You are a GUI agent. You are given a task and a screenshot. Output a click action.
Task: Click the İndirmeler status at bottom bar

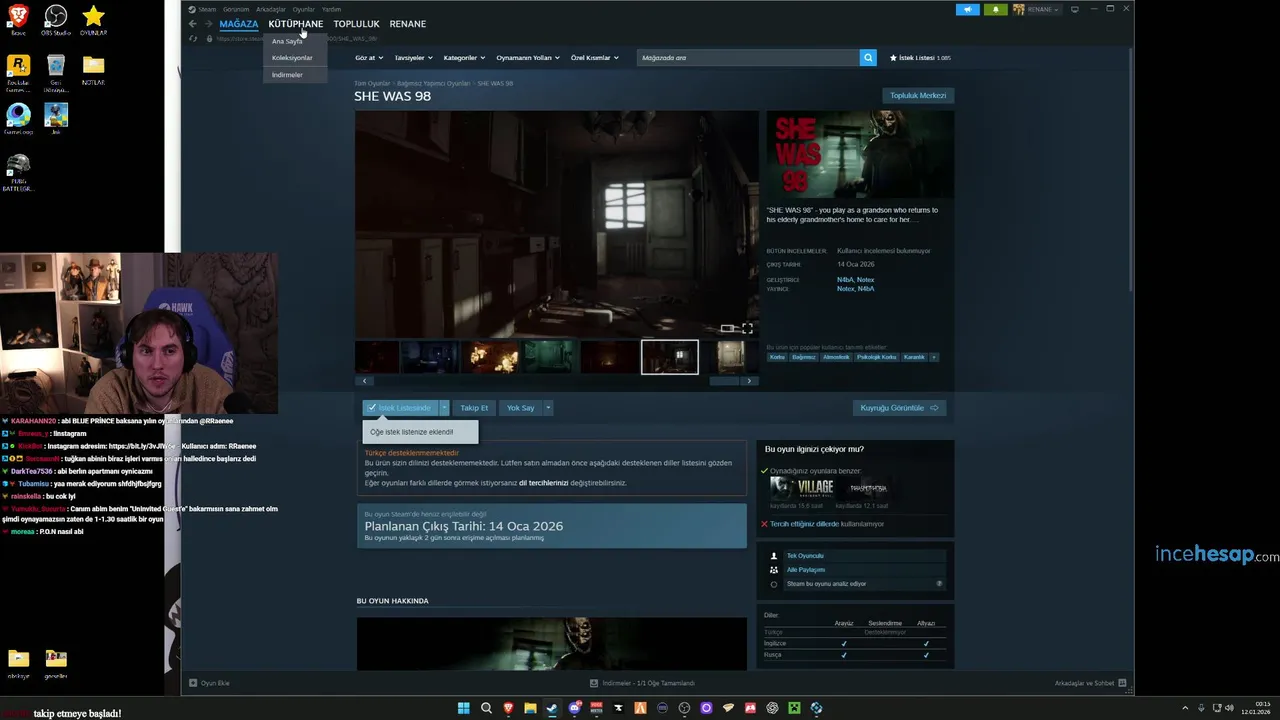coord(642,683)
